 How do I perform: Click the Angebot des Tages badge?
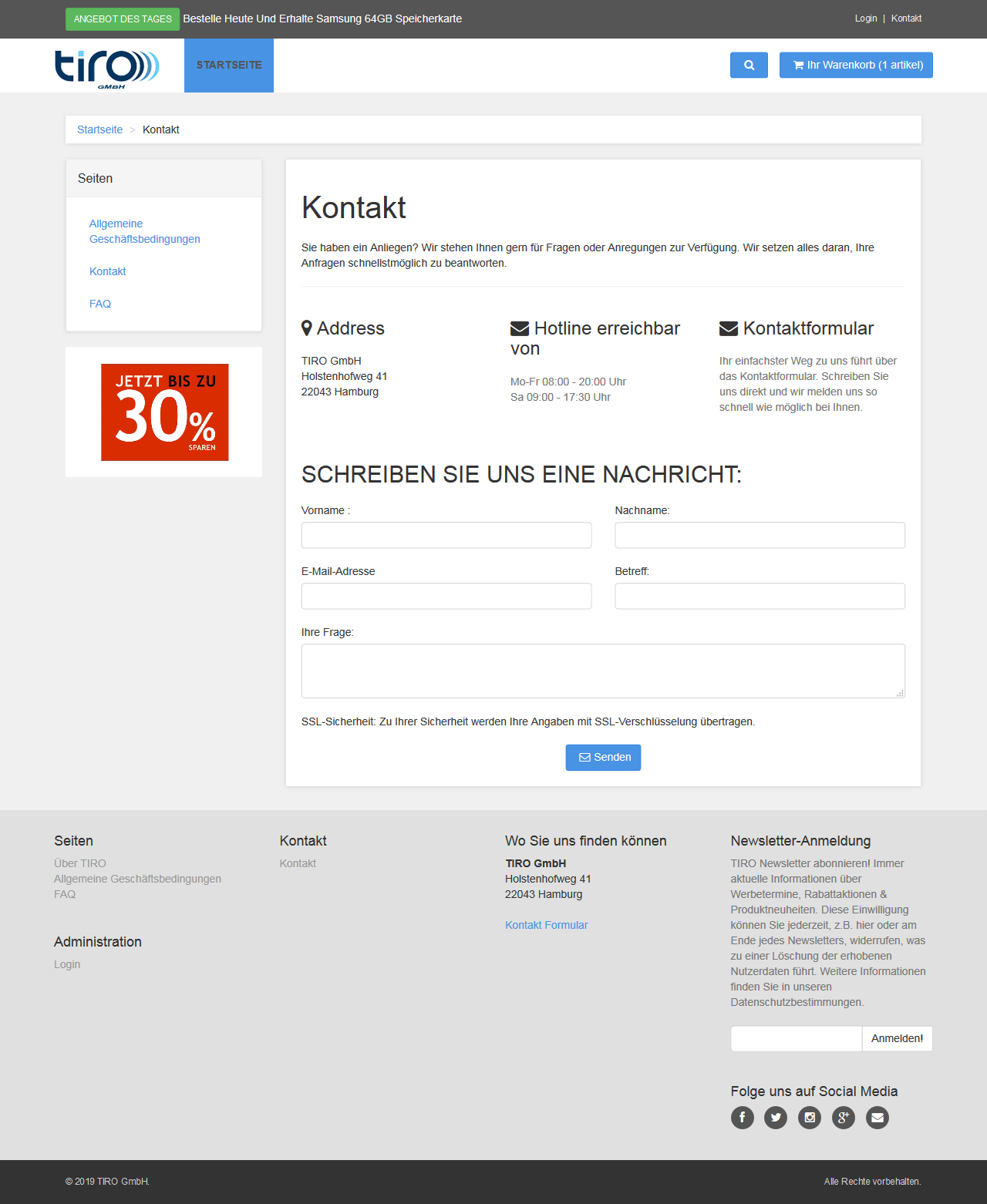(x=123, y=19)
